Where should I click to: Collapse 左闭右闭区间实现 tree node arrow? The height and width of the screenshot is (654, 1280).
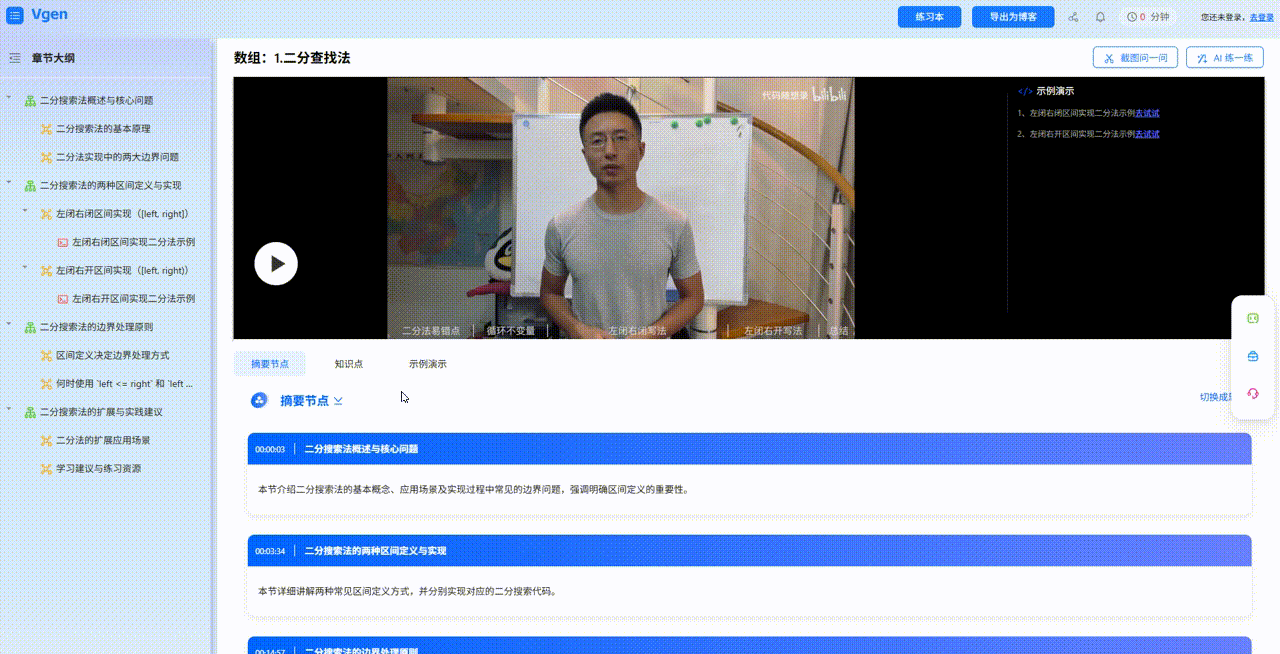[25, 212]
